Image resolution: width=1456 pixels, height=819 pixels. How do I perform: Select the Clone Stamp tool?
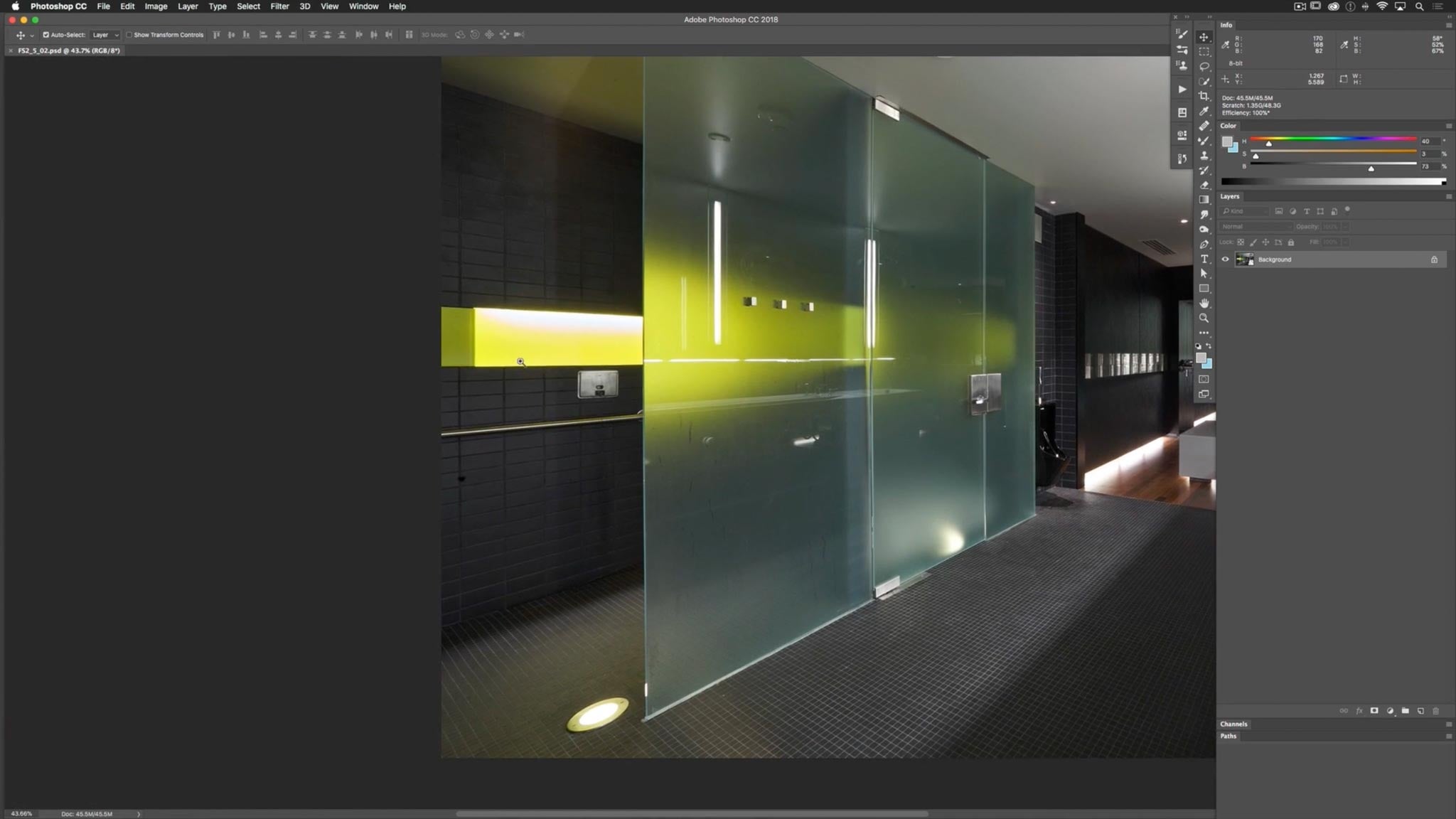(x=1204, y=155)
